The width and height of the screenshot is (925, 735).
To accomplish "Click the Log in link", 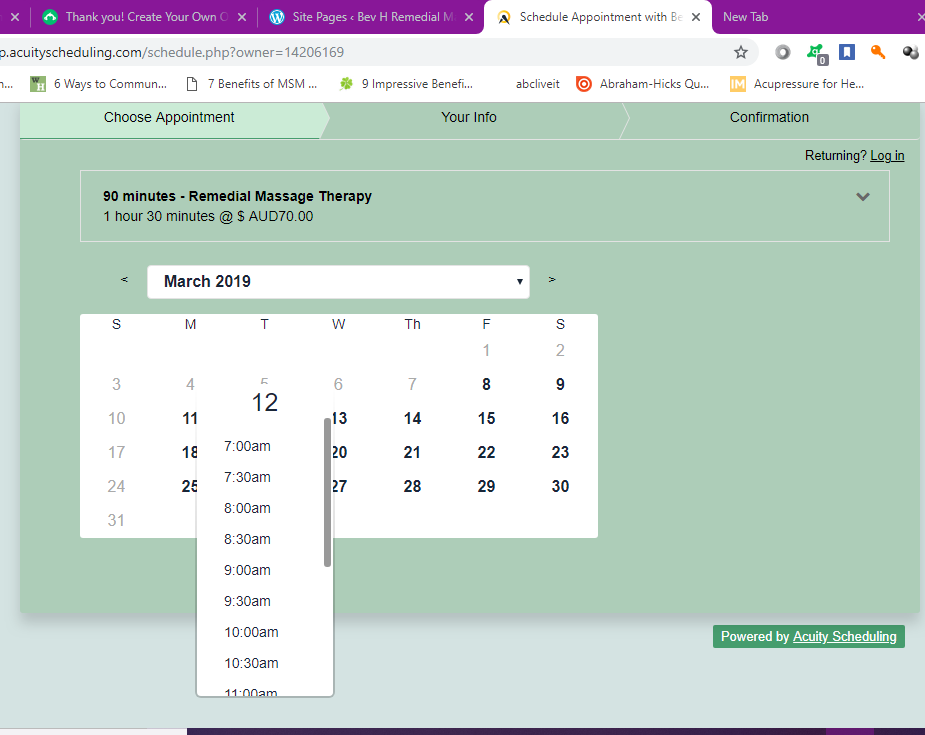I will 887,155.
